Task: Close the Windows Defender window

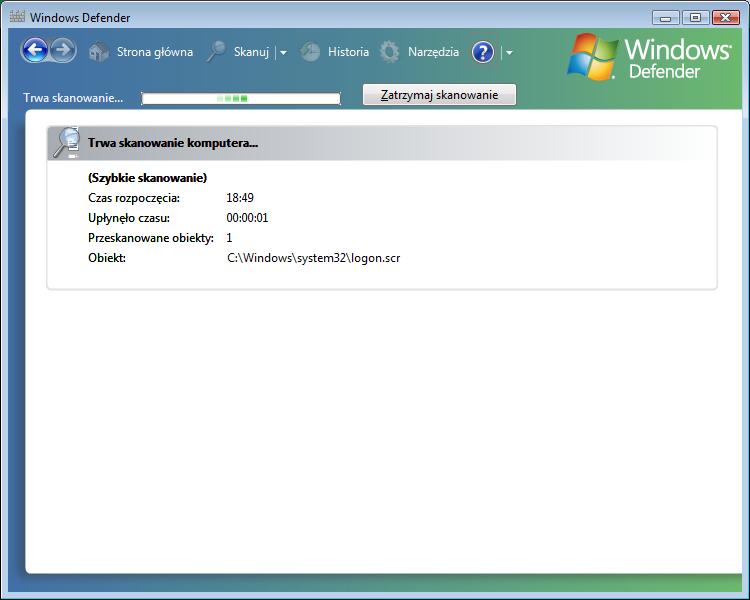Action: point(726,18)
